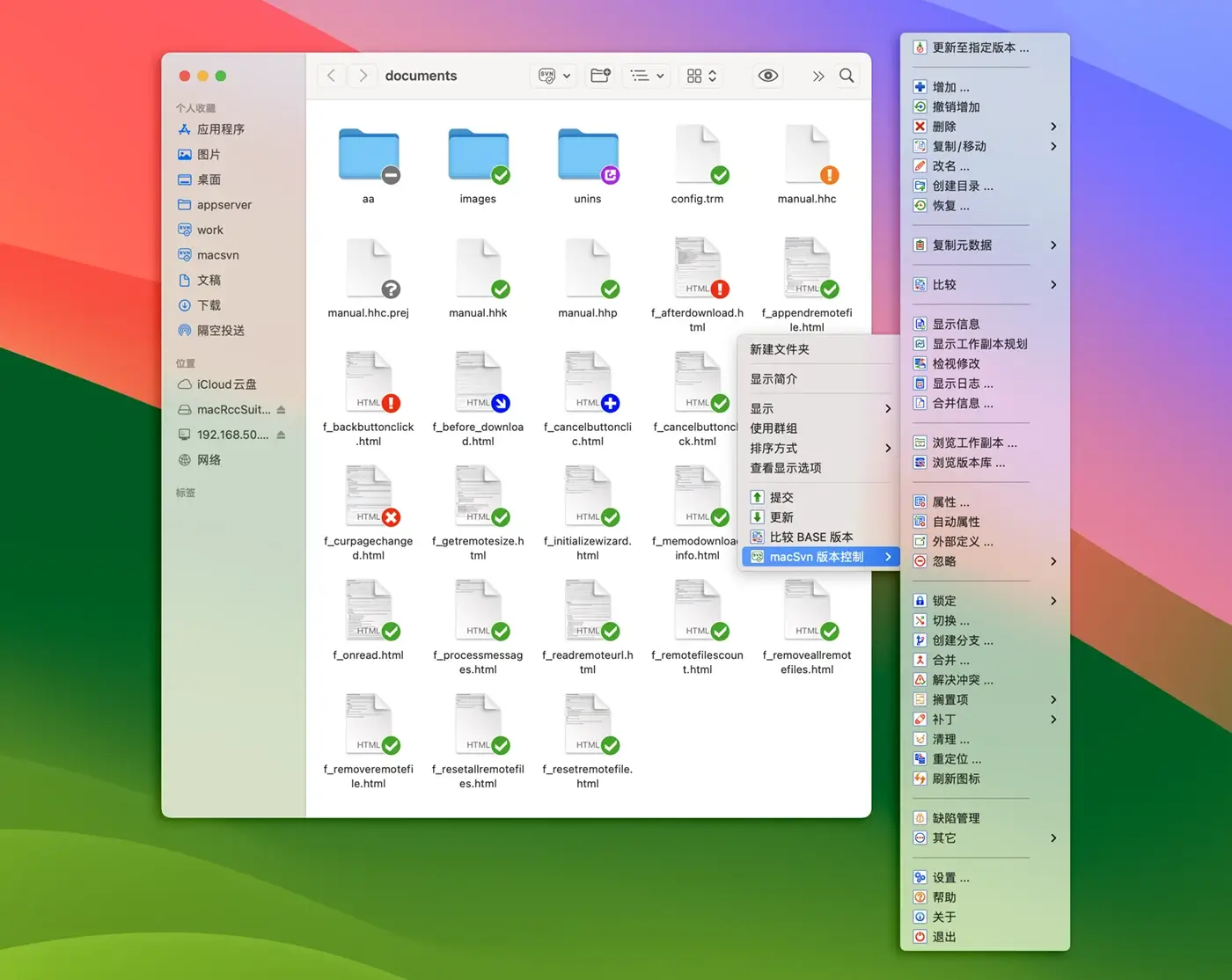Open 帮助 (Help) at the menu bottom
Viewport: 1232px width, 980px height.
pos(946,896)
